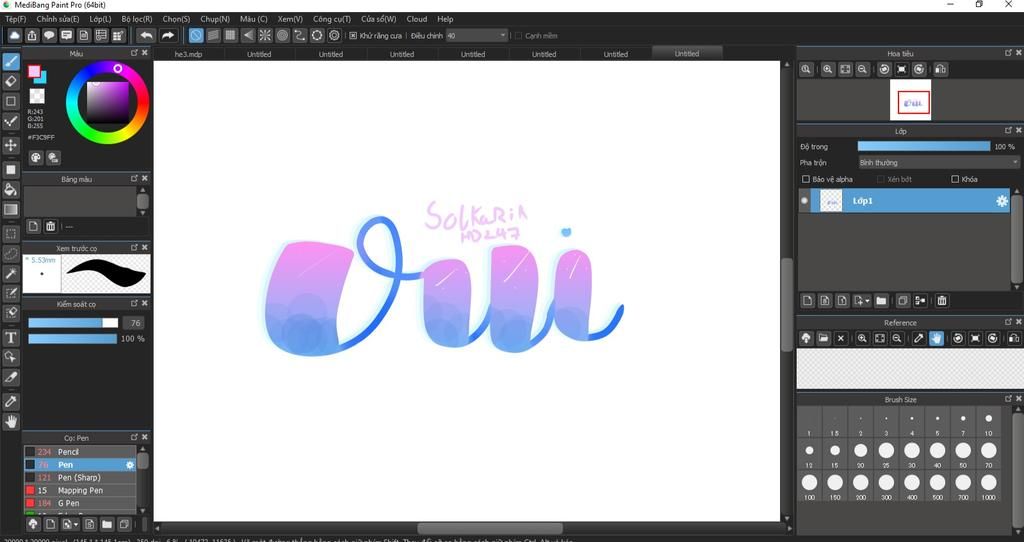Screen dimensions: 1024x542
Task: Create a new layer in Lớp panel
Action: 807,300
